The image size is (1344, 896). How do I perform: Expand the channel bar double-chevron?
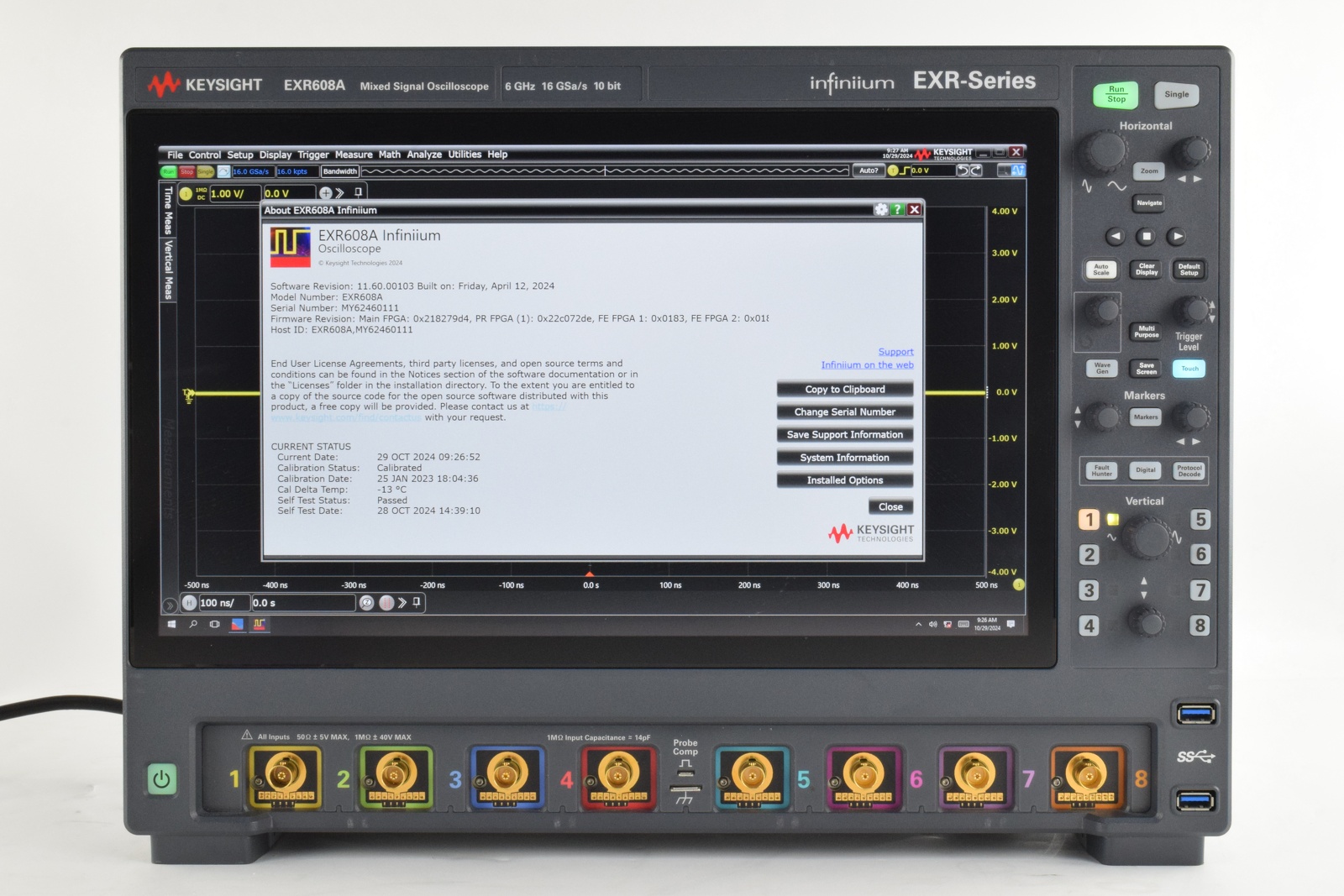point(340,193)
